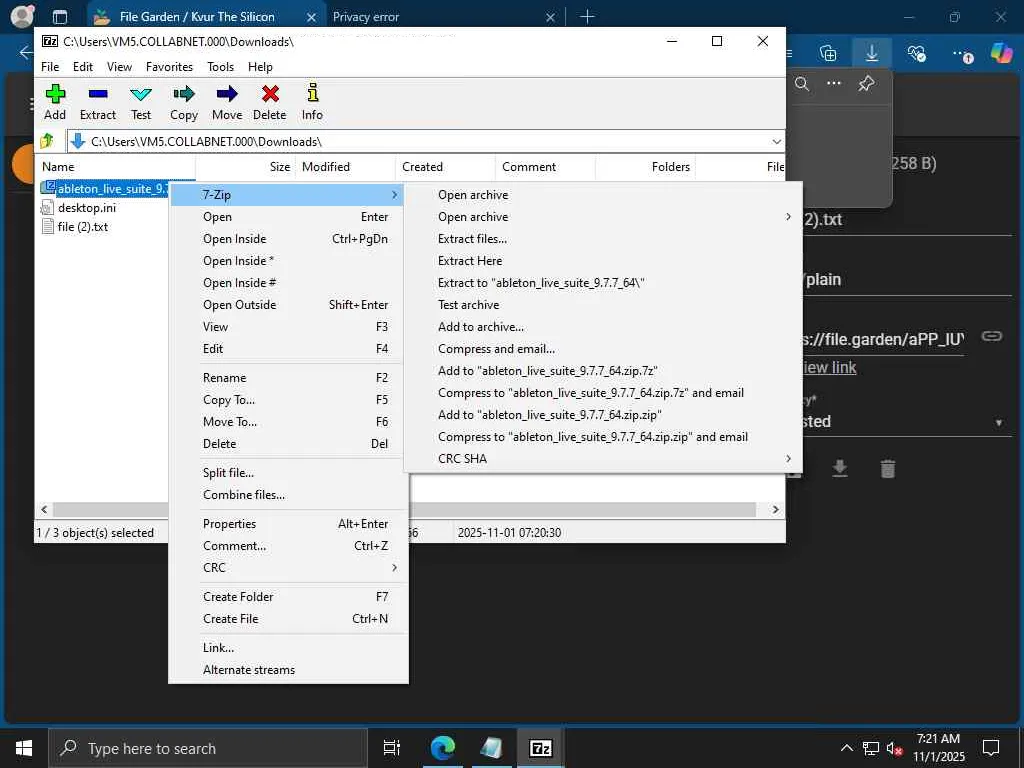Viewport: 1024px width, 768px height.
Task: Pin the downloads panel
Action: [867, 84]
